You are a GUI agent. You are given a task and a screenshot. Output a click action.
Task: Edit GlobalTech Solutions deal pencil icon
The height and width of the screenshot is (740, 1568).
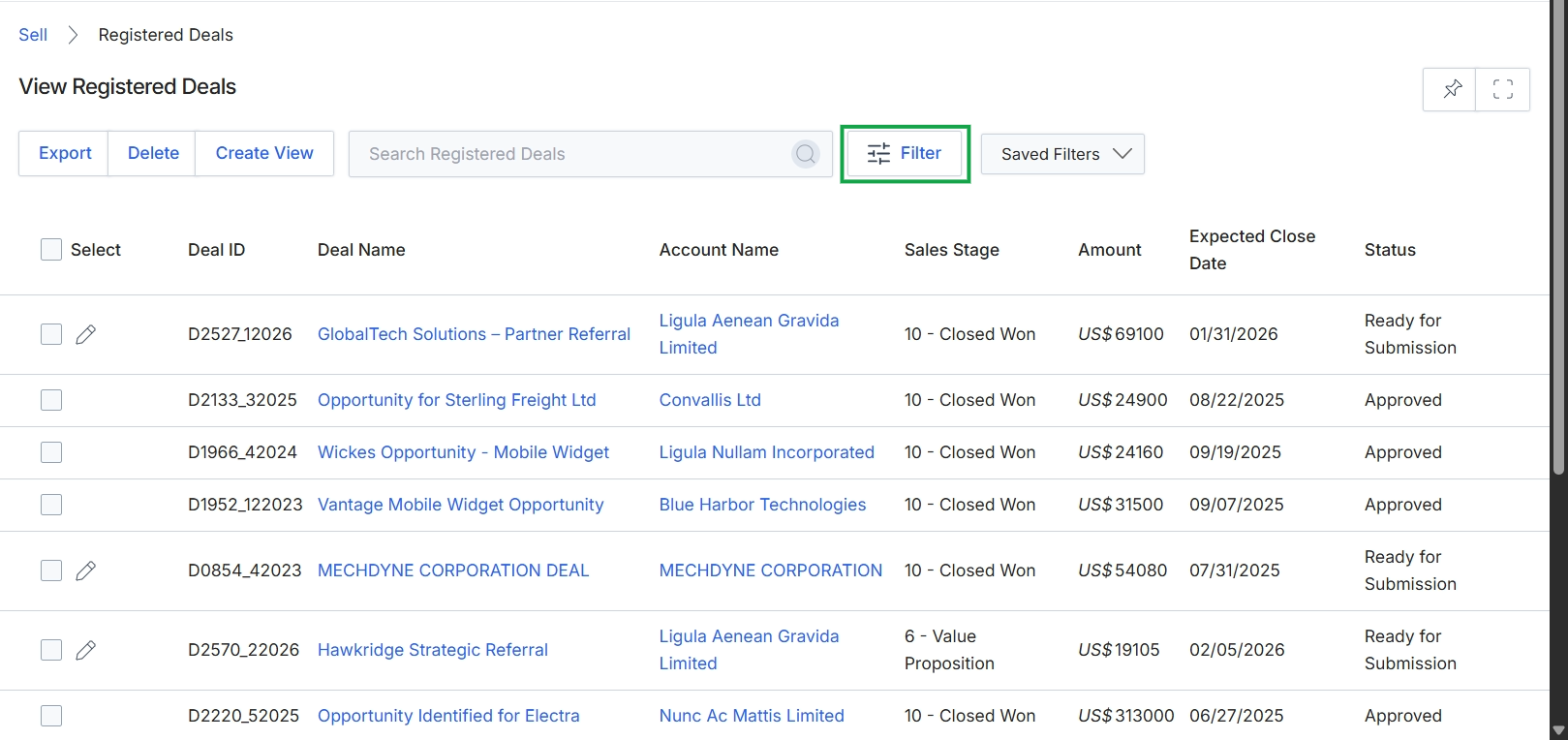coord(86,334)
